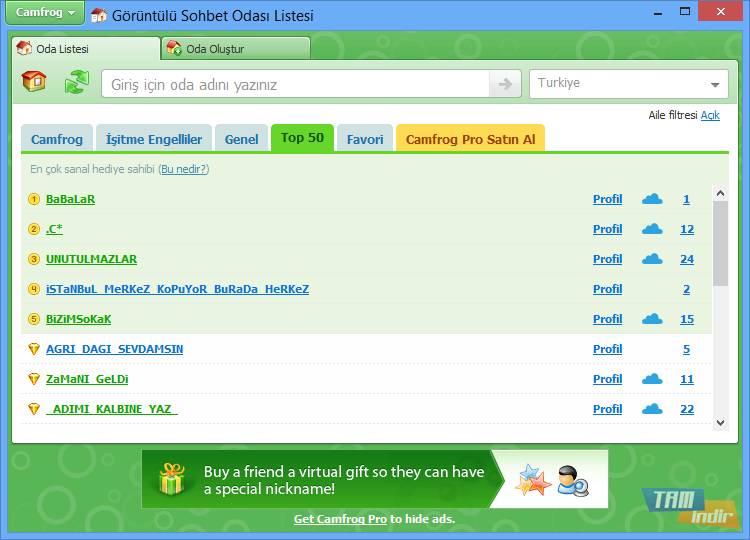Select the İşitme Engelliler tab

(154, 139)
